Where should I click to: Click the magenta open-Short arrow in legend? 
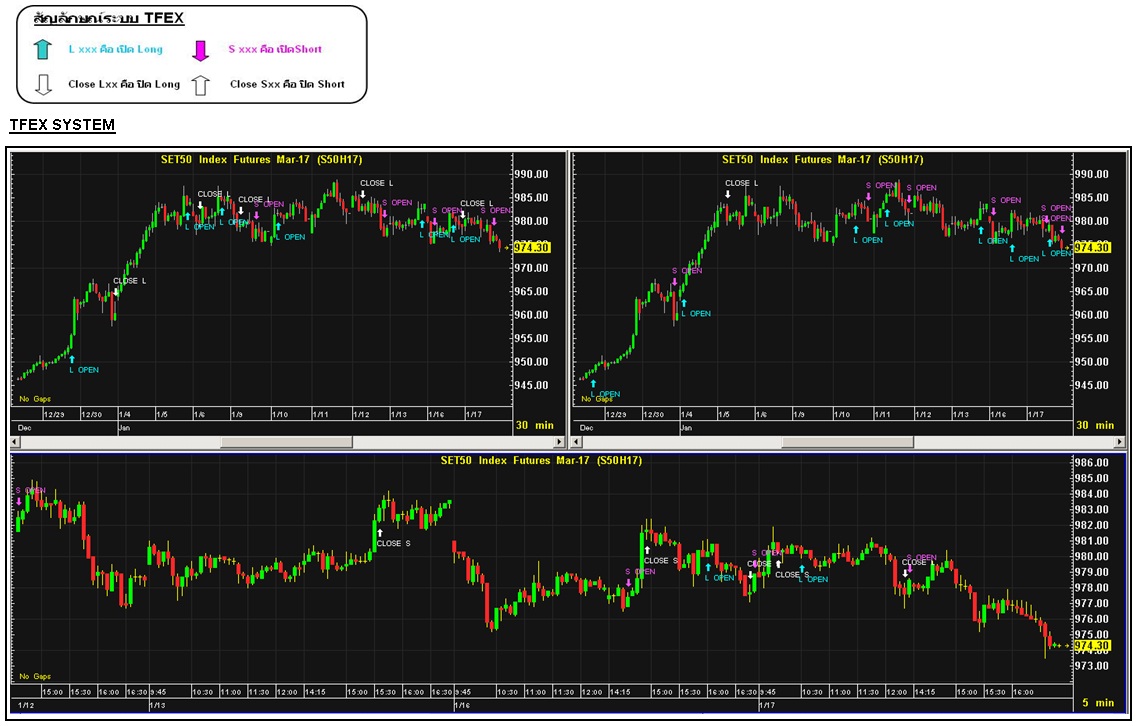201,50
